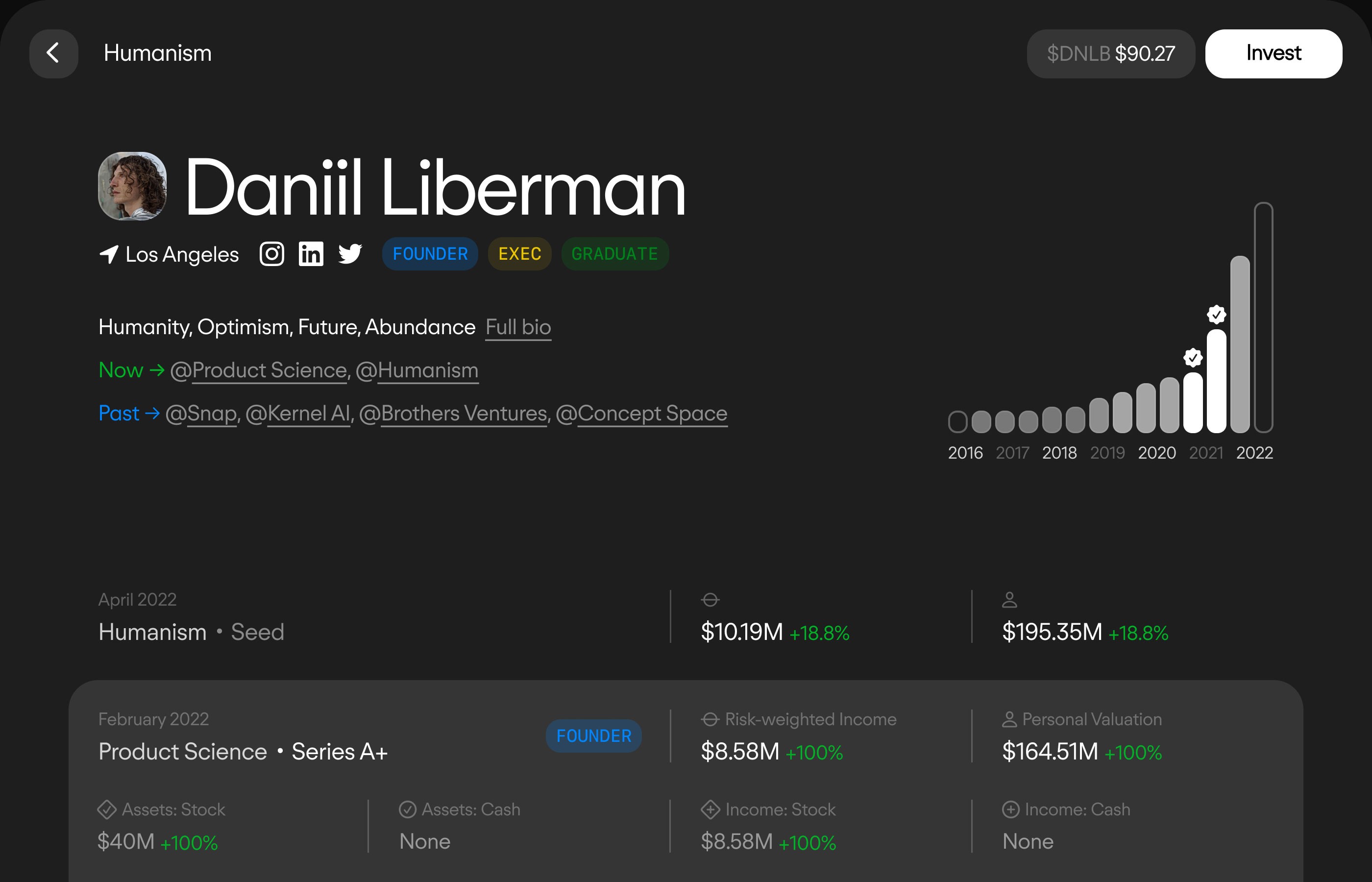The width and height of the screenshot is (1372, 882).
Task: Select the tall outlined bar at chart's right end
Action: (1263, 318)
